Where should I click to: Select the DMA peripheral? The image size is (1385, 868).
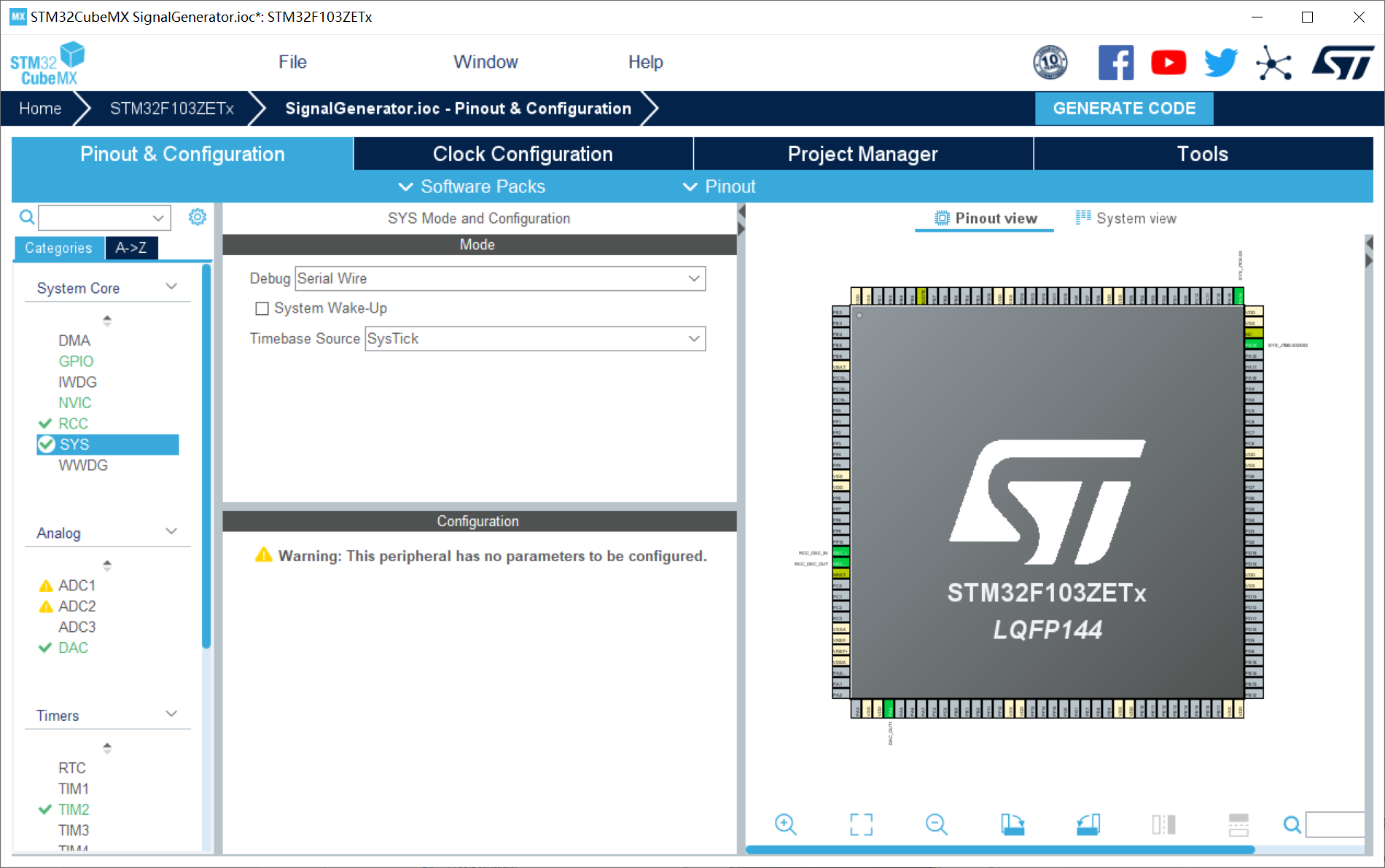(x=74, y=341)
